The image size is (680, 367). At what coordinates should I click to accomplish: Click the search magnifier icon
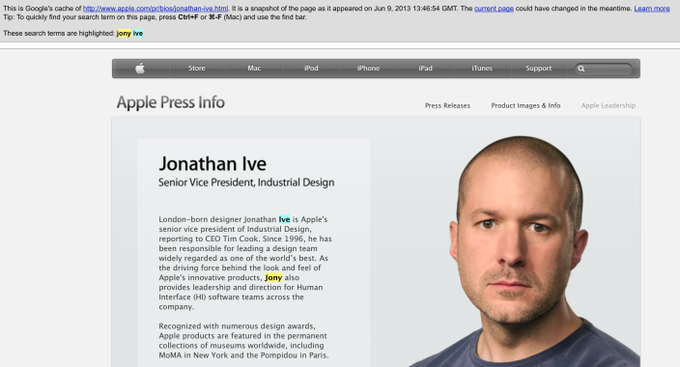pos(581,69)
